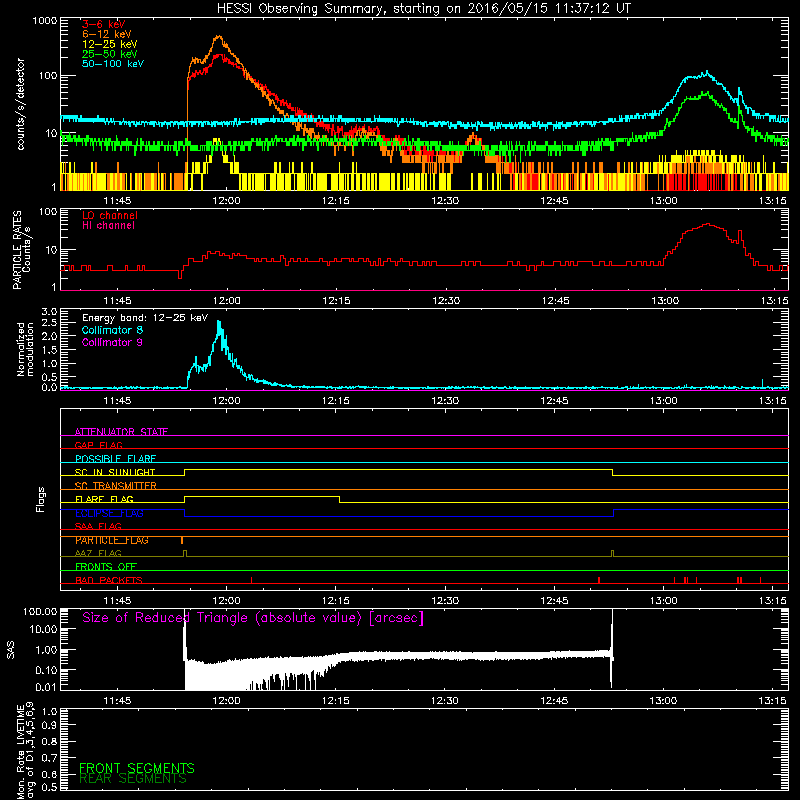
Task: Click the counts/s/detector axis label
Action: (20, 104)
